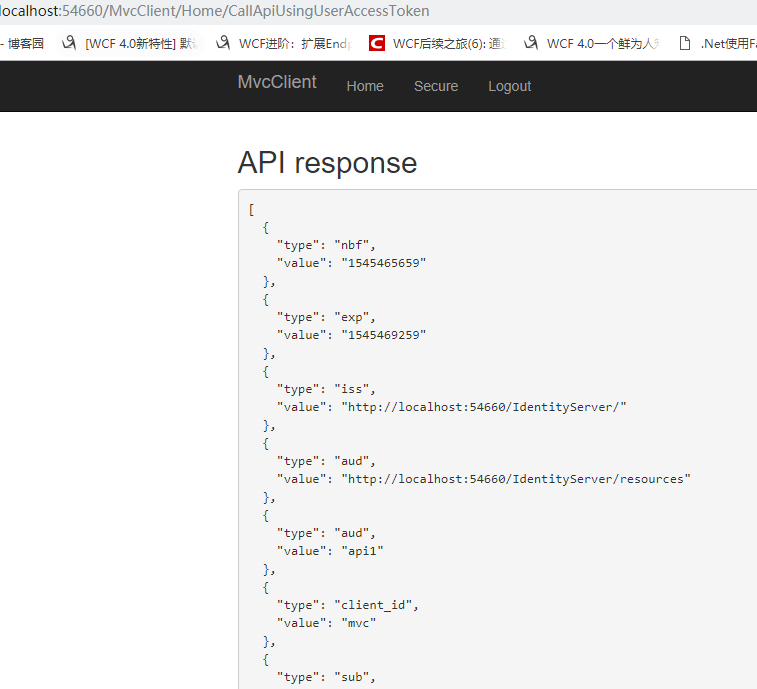757x689 pixels.
Task: Click the favicon of WCF 4.0一个鲜为人知 bookmark
Action: tap(530, 43)
